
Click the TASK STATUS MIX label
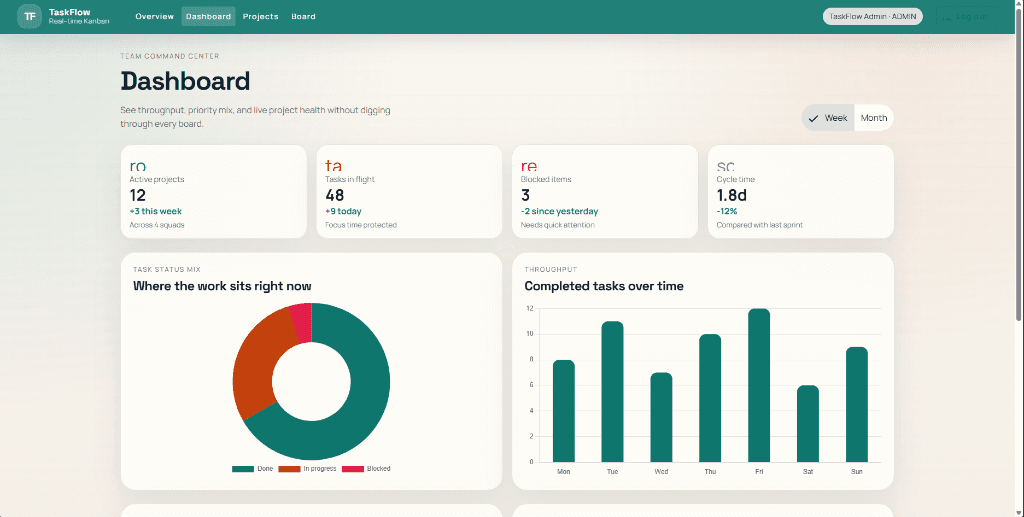tap(167, 270)
